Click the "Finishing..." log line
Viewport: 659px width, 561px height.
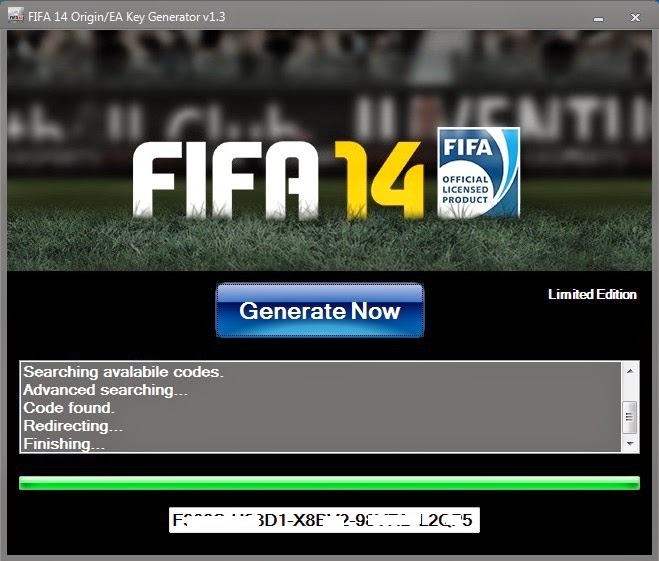point(64,444)
